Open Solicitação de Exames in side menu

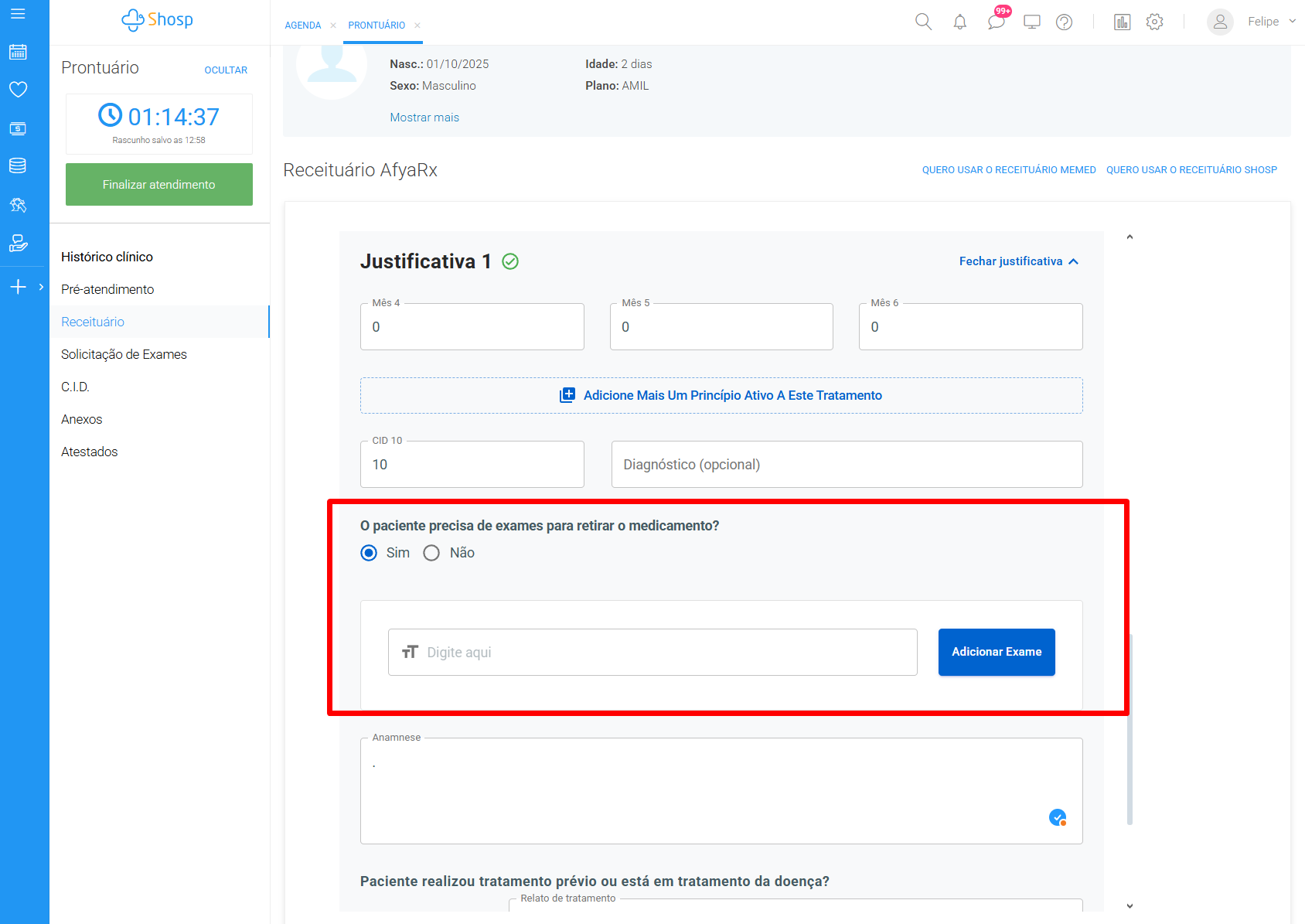[x=124, y=354]
